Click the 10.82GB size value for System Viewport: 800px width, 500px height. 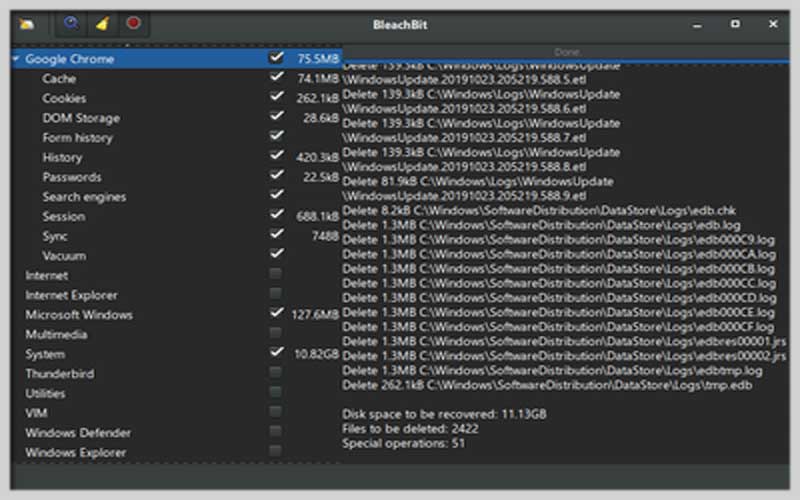[316, 354]
